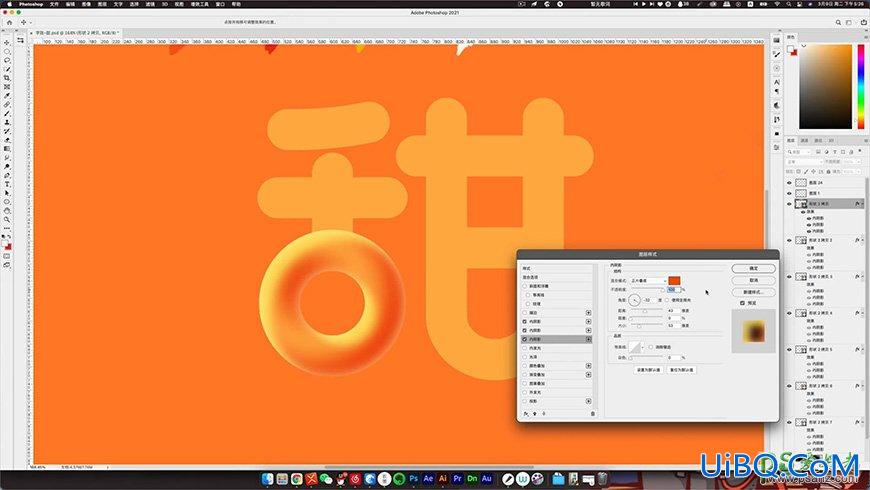Click the Home icon in options bar
Viewport: 870px width, 490px height.
[x=9, y=22]
